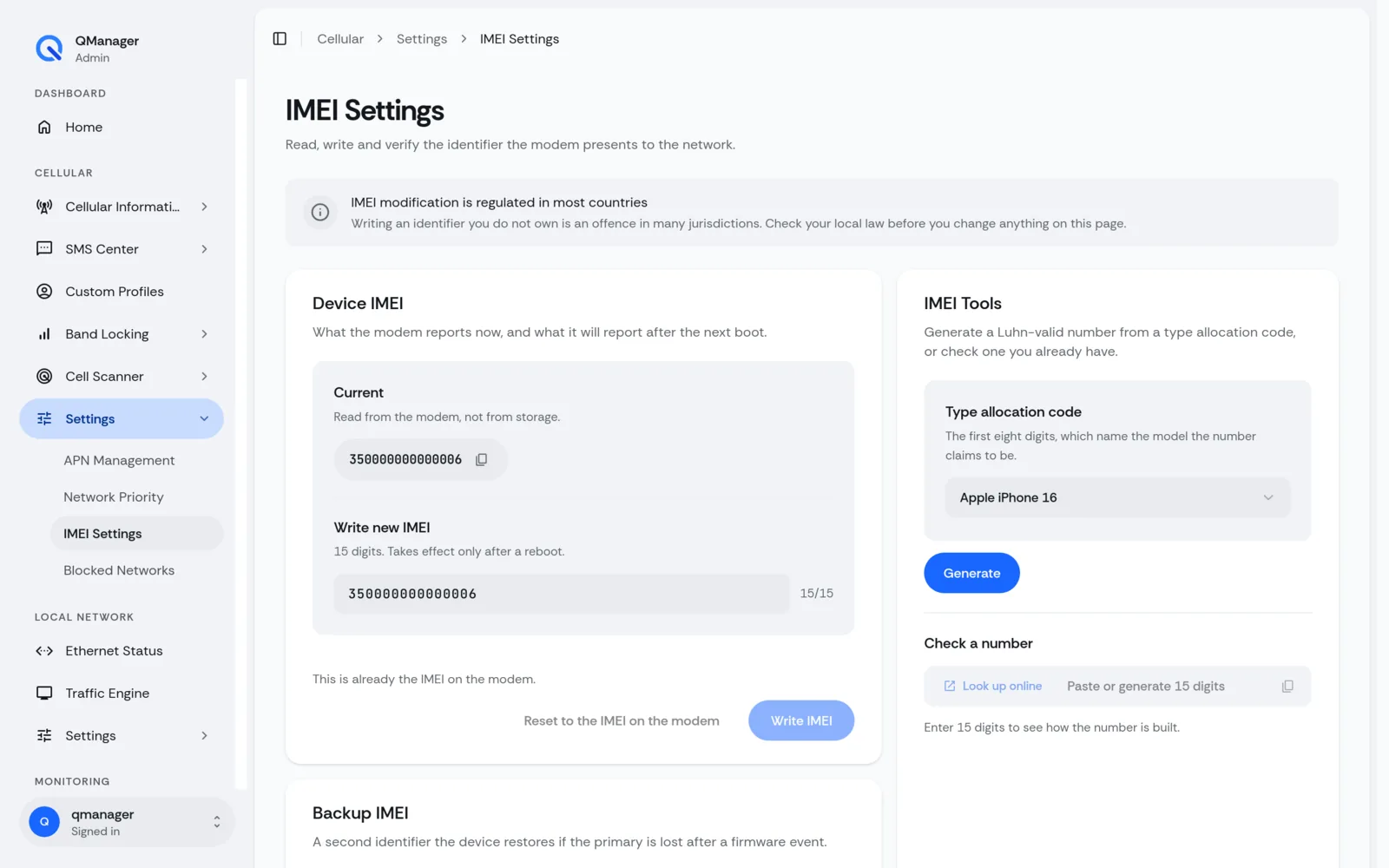Click the 15/15 digit counter
The image size is (1389, 868).
pyautogui.click(x=816, y=594)
